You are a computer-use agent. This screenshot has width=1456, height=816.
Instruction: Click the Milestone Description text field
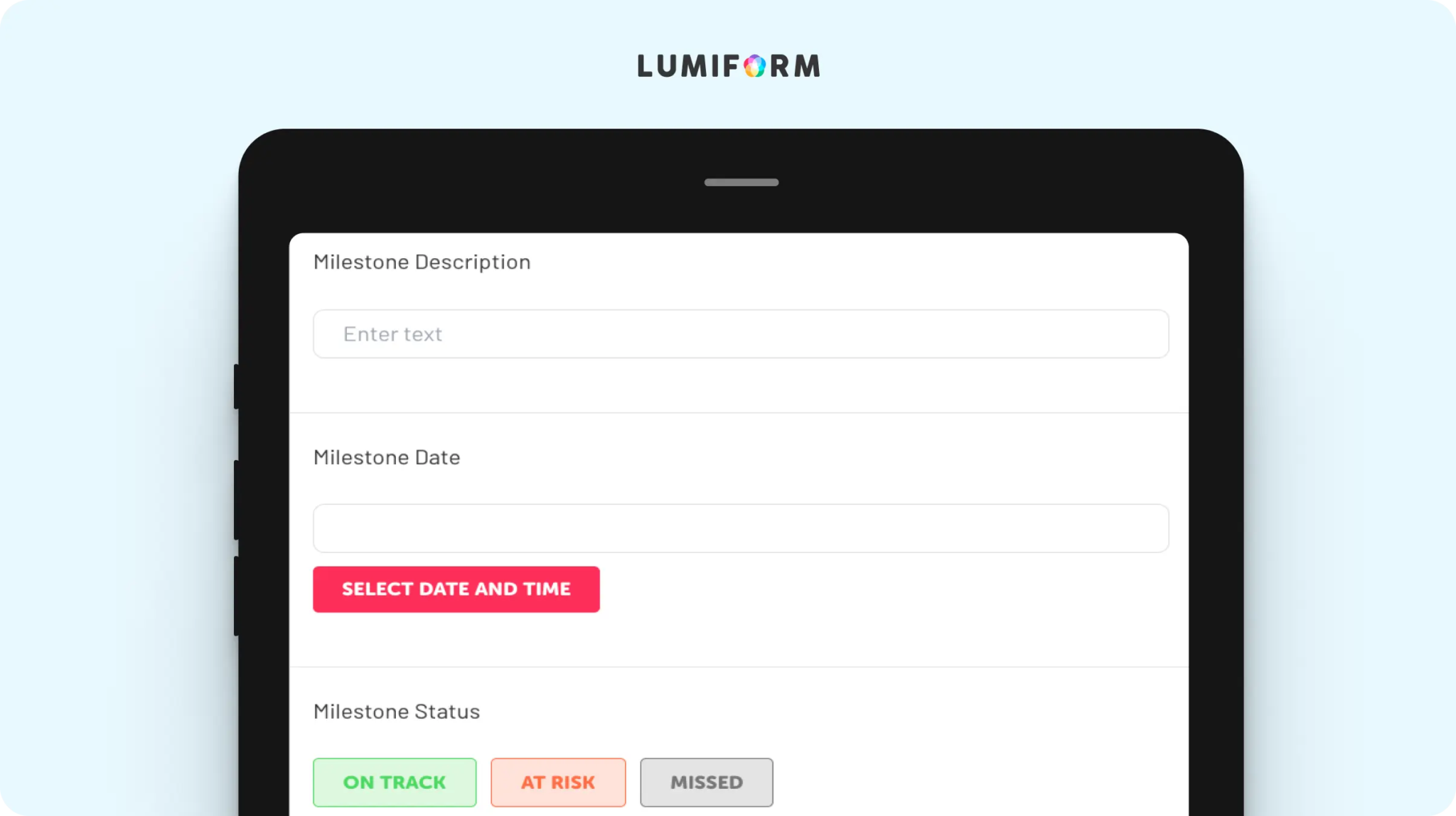741,334
